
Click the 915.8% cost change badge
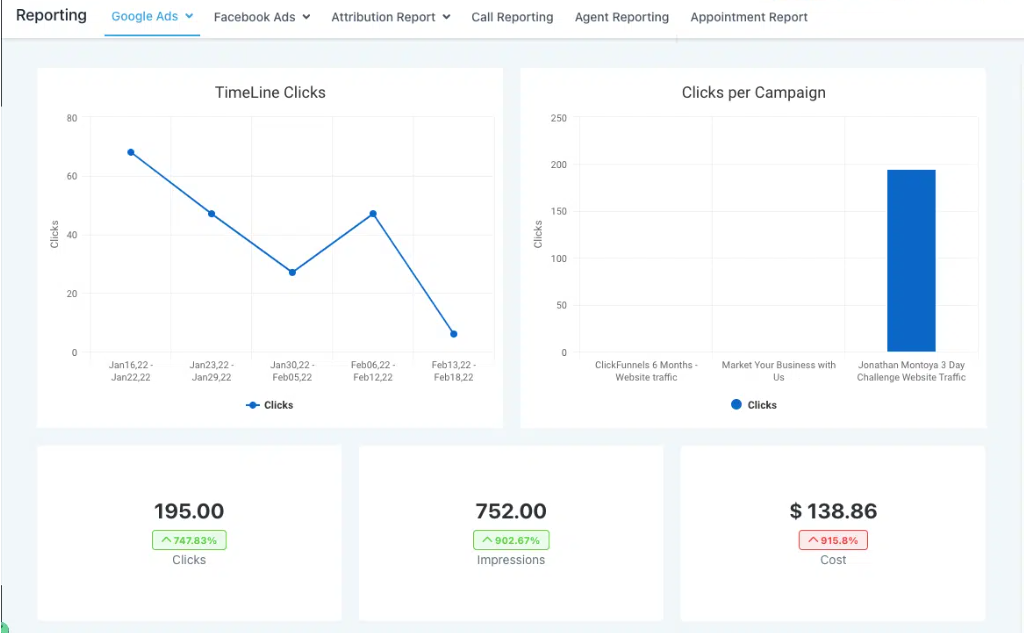833,540
